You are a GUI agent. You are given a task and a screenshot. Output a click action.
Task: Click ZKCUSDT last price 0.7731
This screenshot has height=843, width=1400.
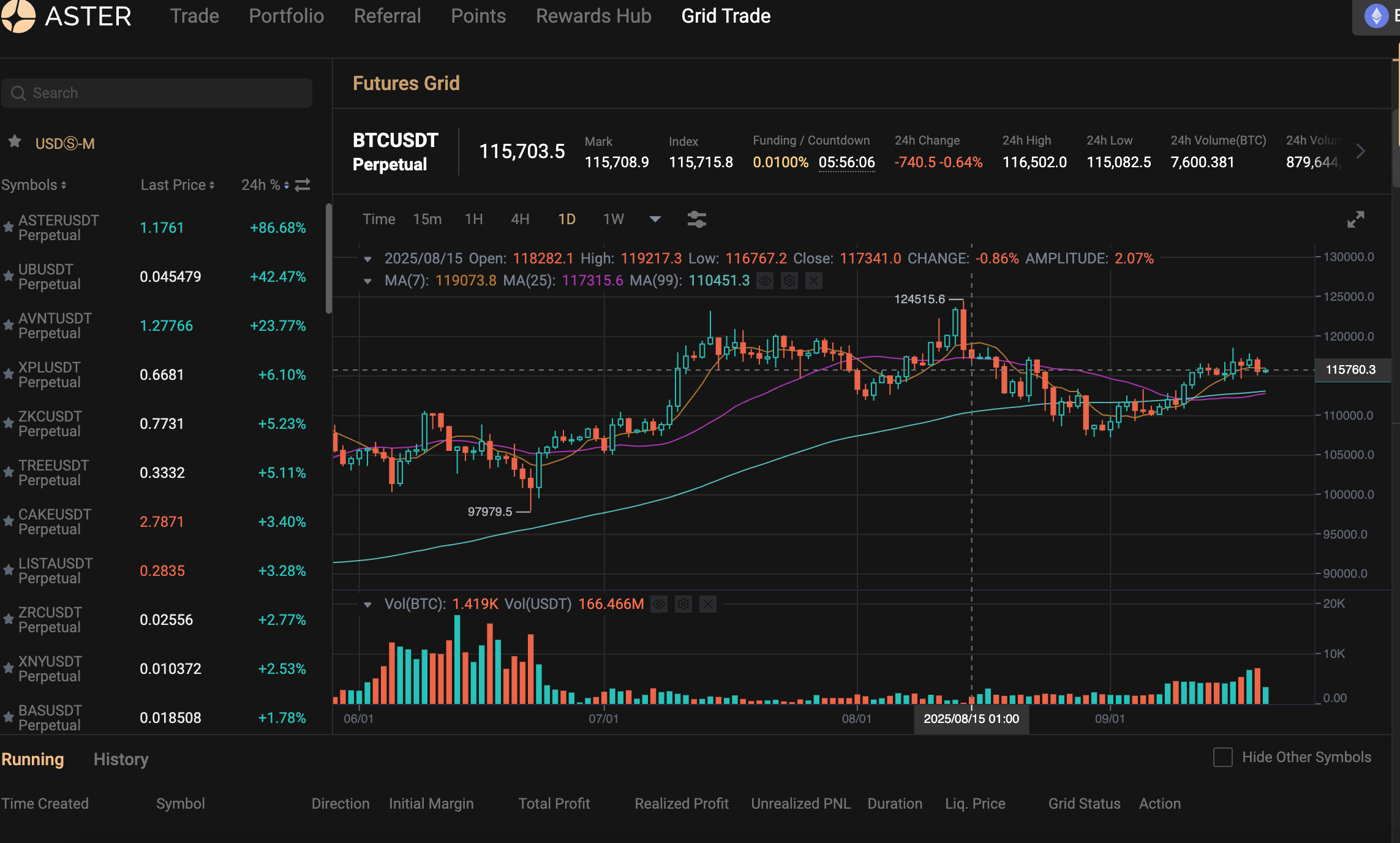click(x=162, y=423)
